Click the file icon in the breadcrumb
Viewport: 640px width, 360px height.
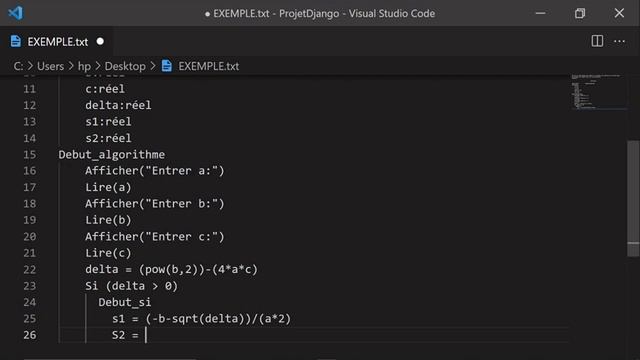(167, 66)
